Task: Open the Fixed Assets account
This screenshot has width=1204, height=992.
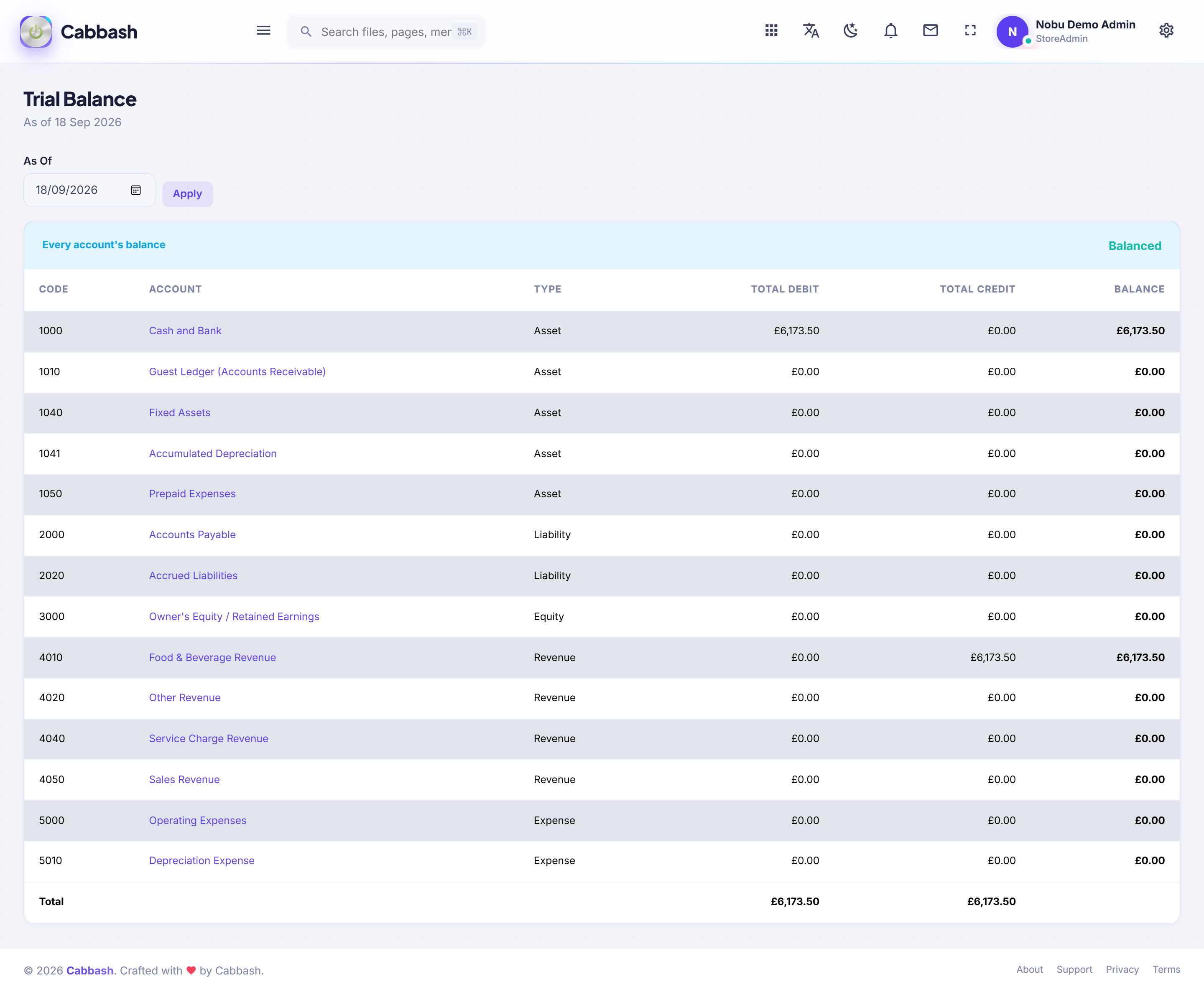Action: [179, 412]
